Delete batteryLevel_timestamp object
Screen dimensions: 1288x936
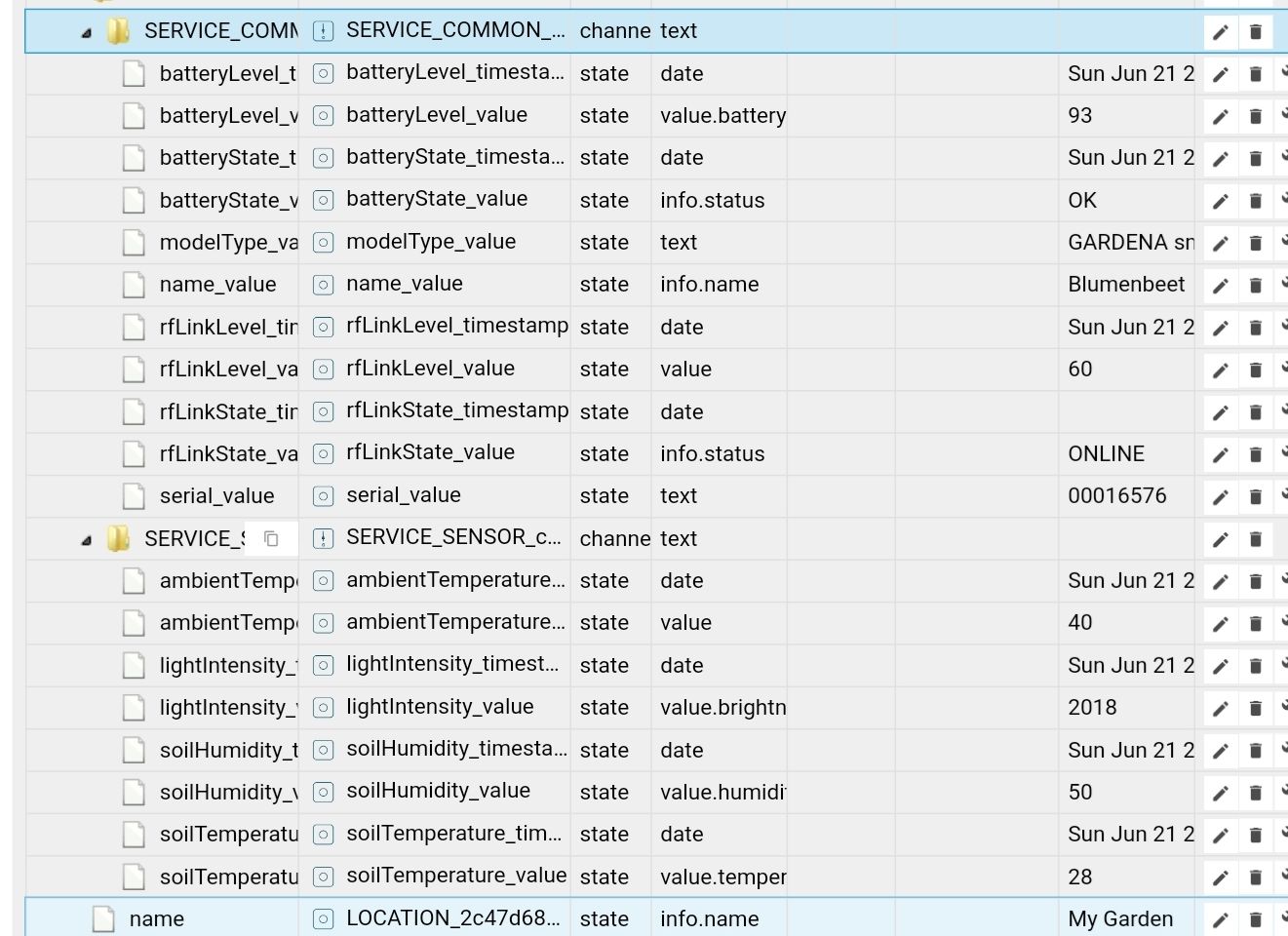click(1256, 74)
